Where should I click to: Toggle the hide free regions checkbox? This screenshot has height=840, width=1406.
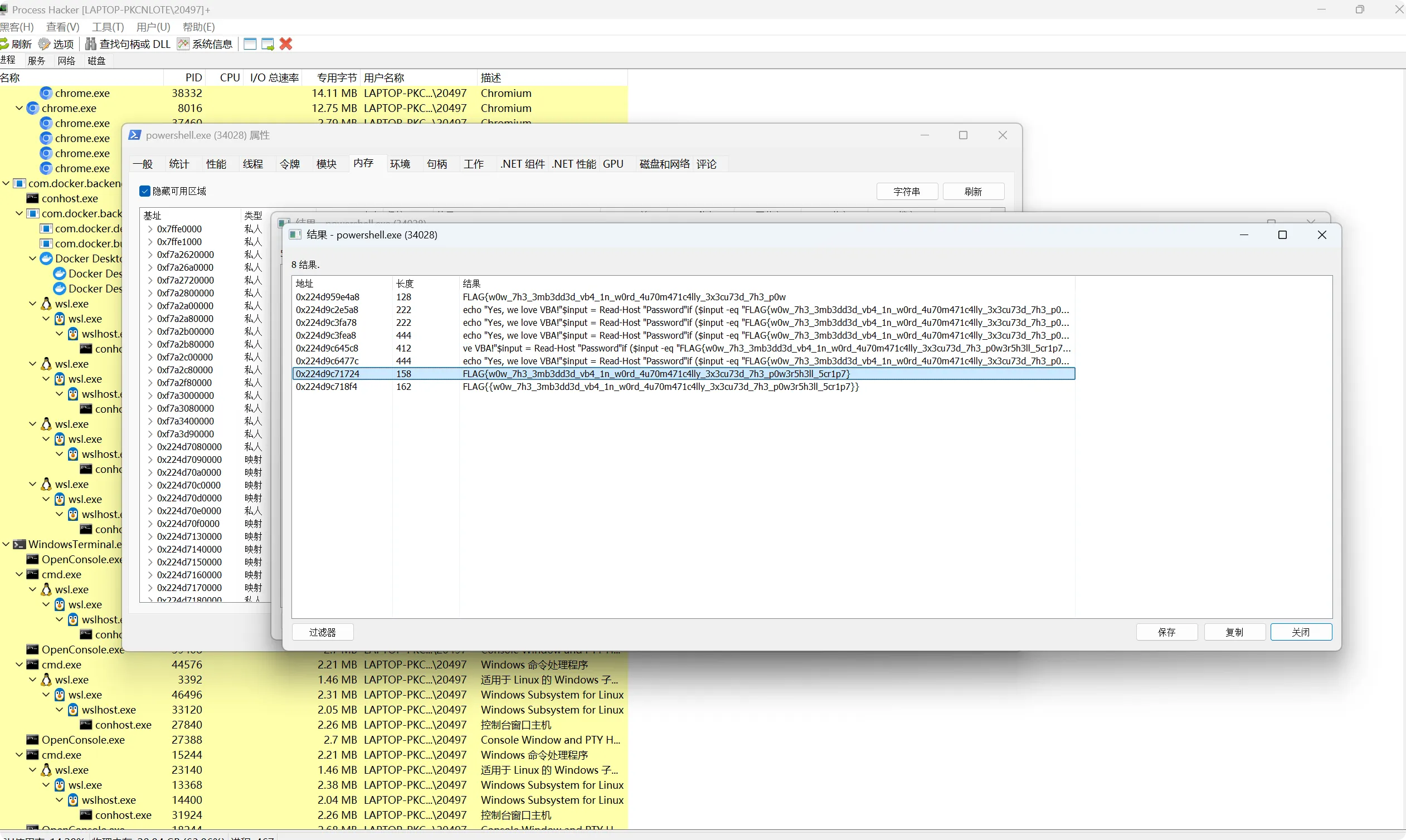tap(145, 191)
